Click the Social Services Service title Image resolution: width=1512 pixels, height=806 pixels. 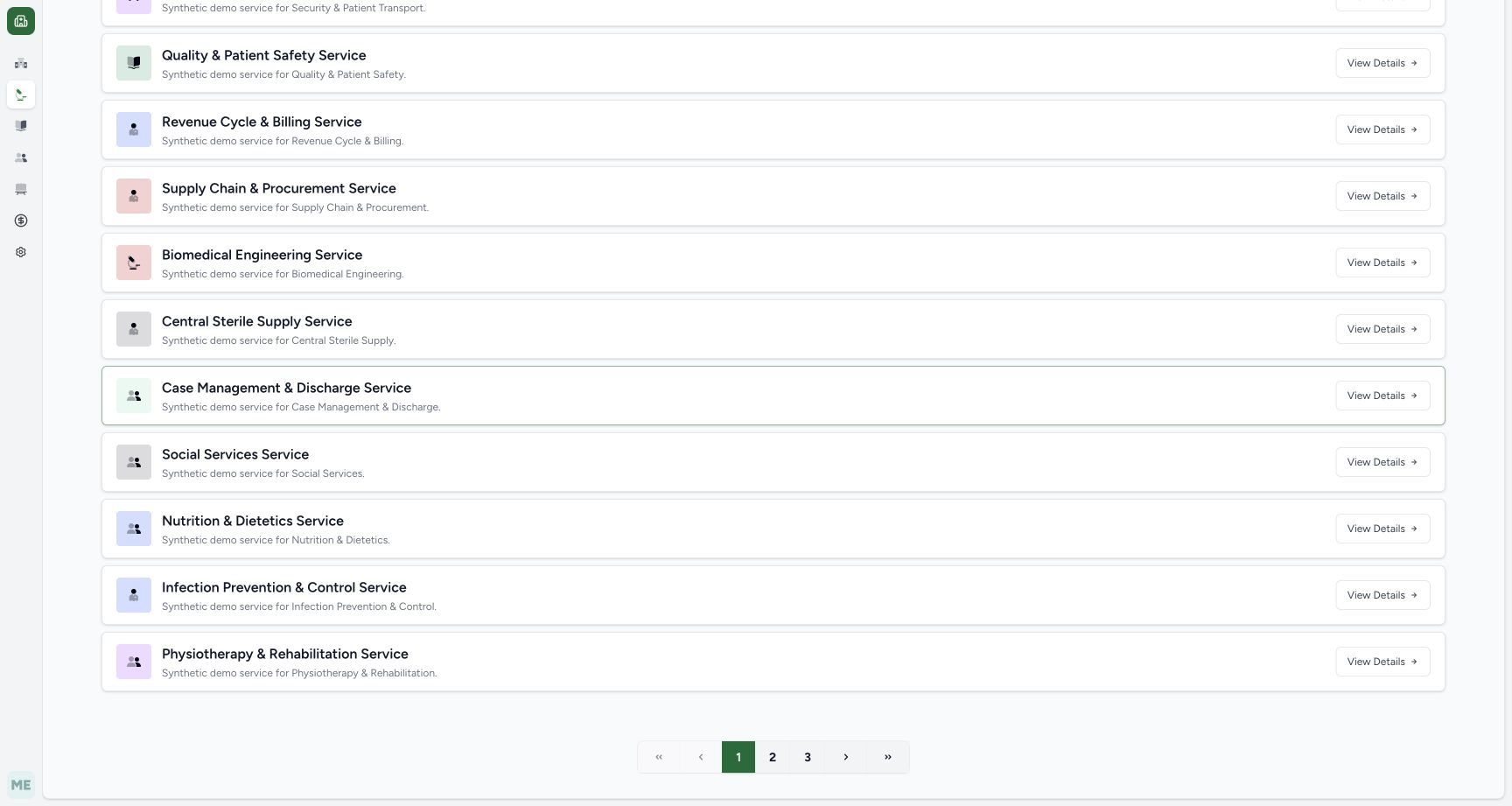[x=235, y=454]
